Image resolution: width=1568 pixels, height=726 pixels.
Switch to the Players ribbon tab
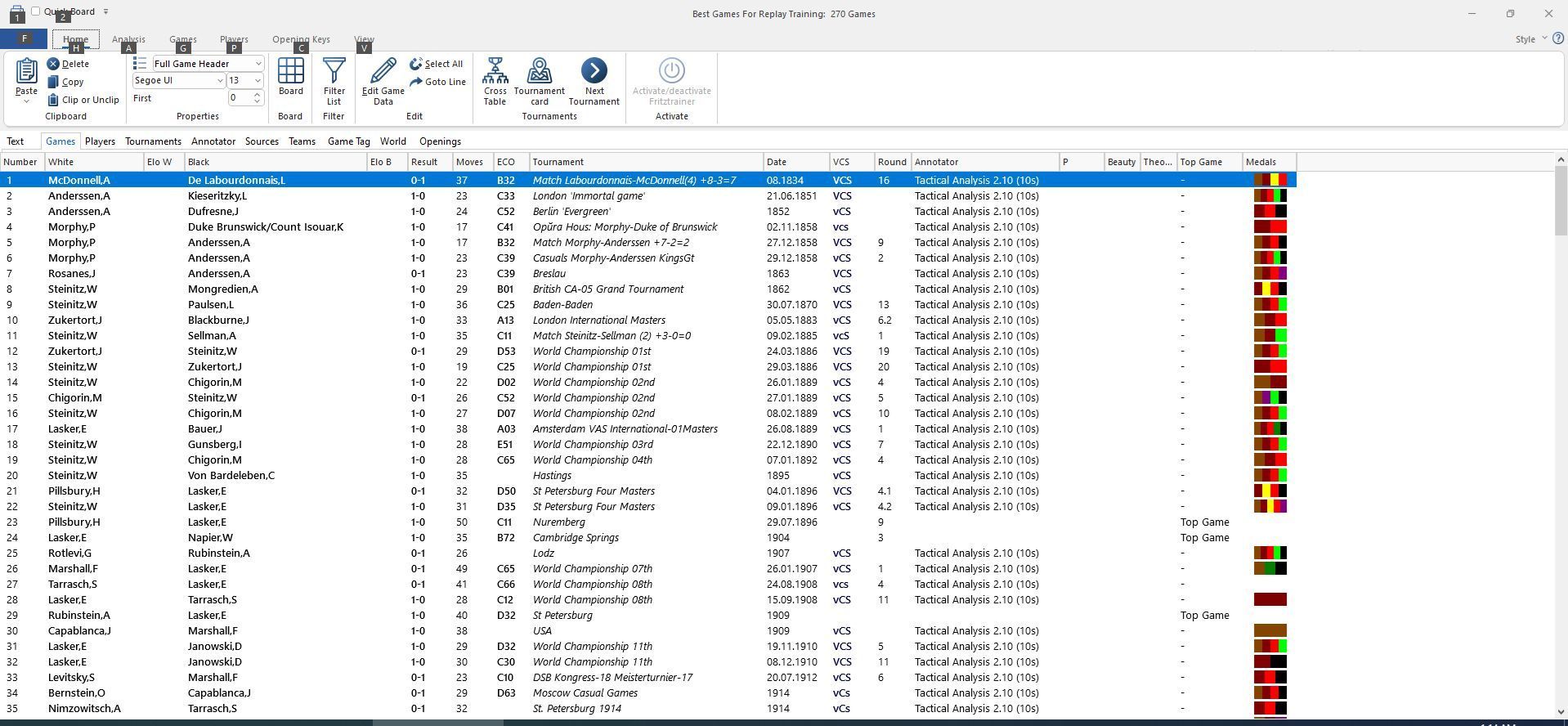(234, 39)
